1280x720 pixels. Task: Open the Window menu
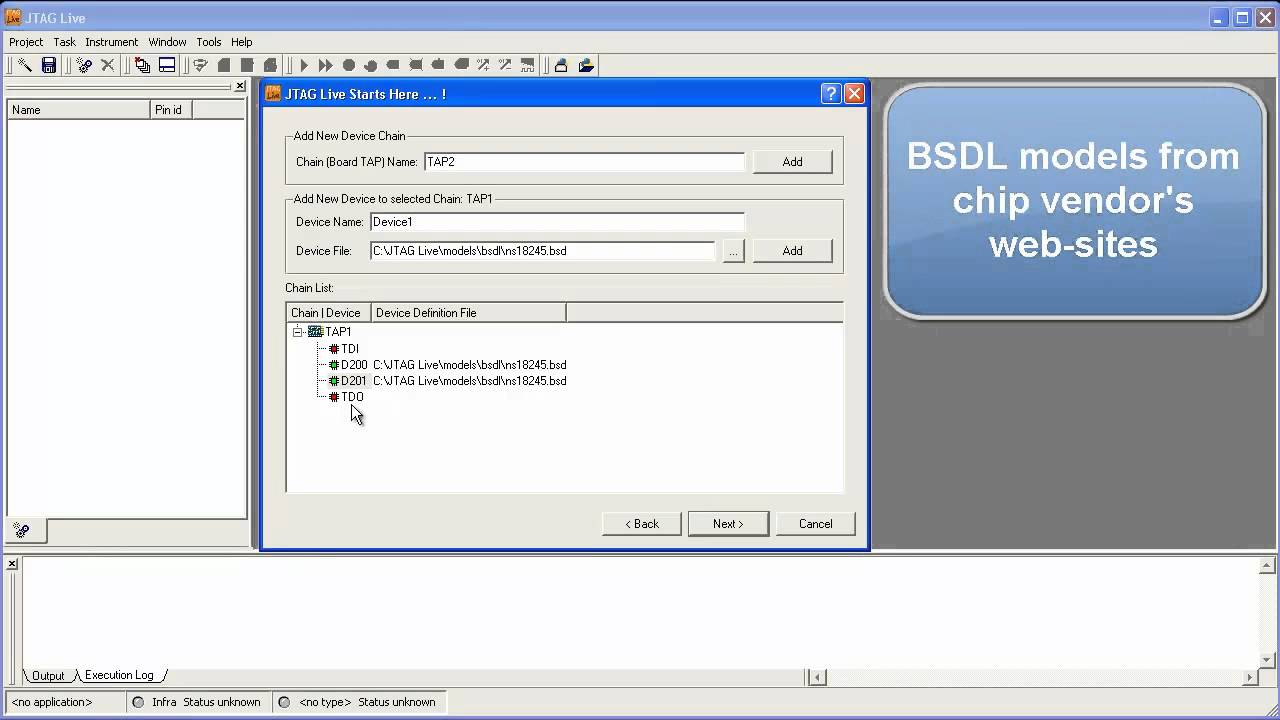click(167, 42)
